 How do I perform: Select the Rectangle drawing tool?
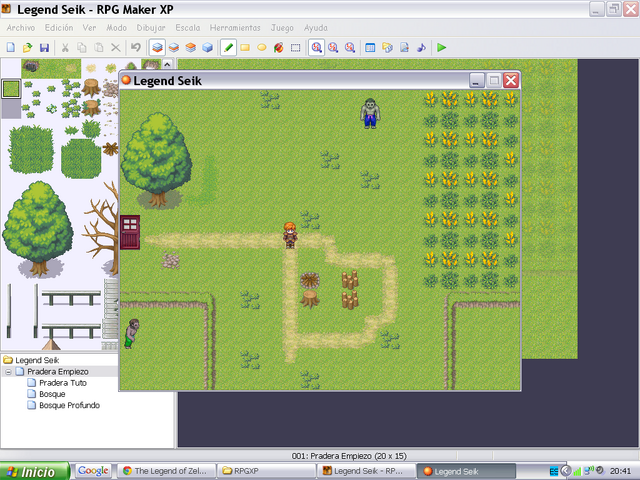pos(245,48)
